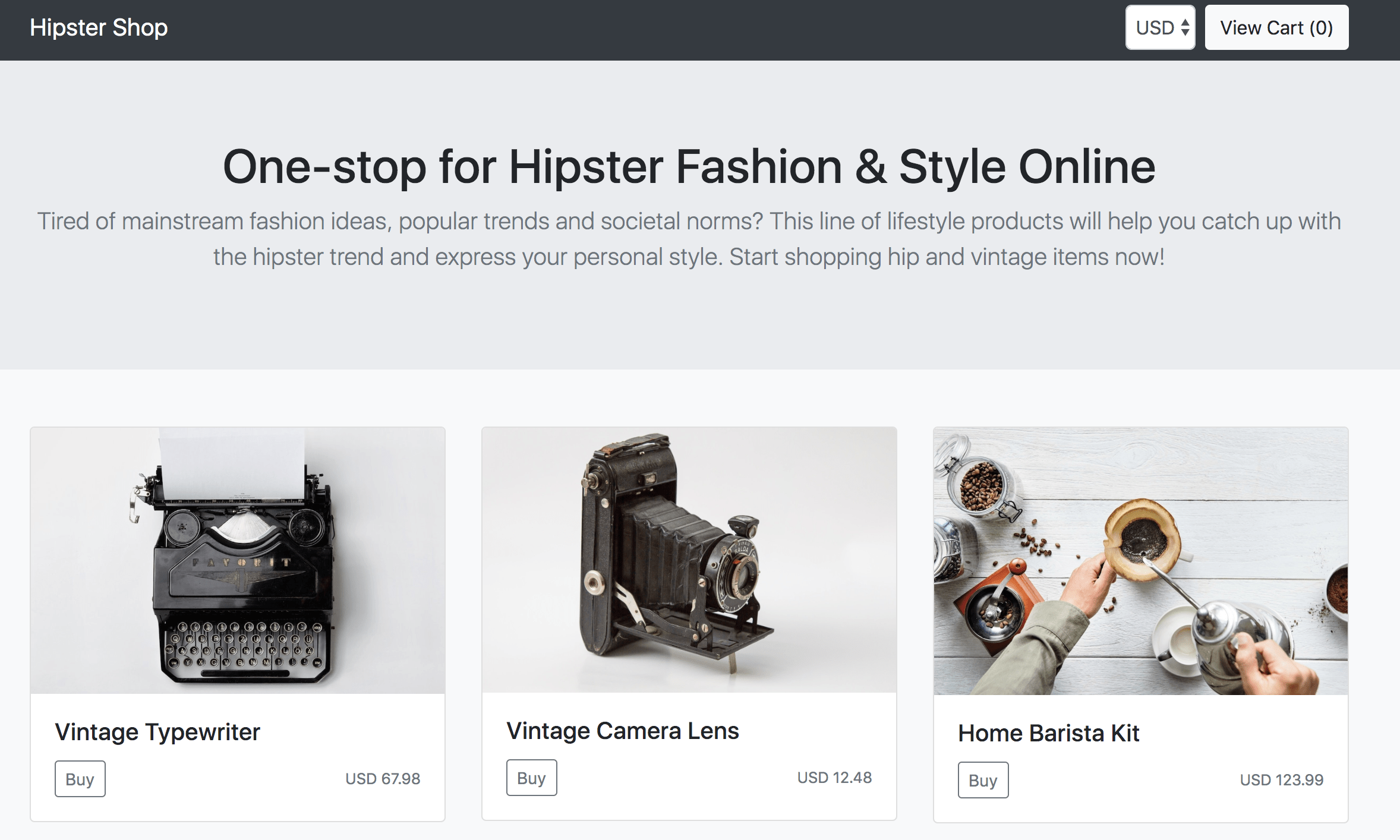This screenshot has width=1400, height=840.
Task: Click the View Cart (0) button
Action: pyautogui.click(x=1276, y=27)
